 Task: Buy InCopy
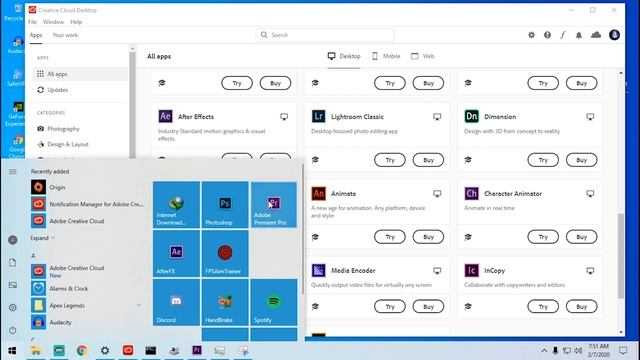tap(581, 307)
